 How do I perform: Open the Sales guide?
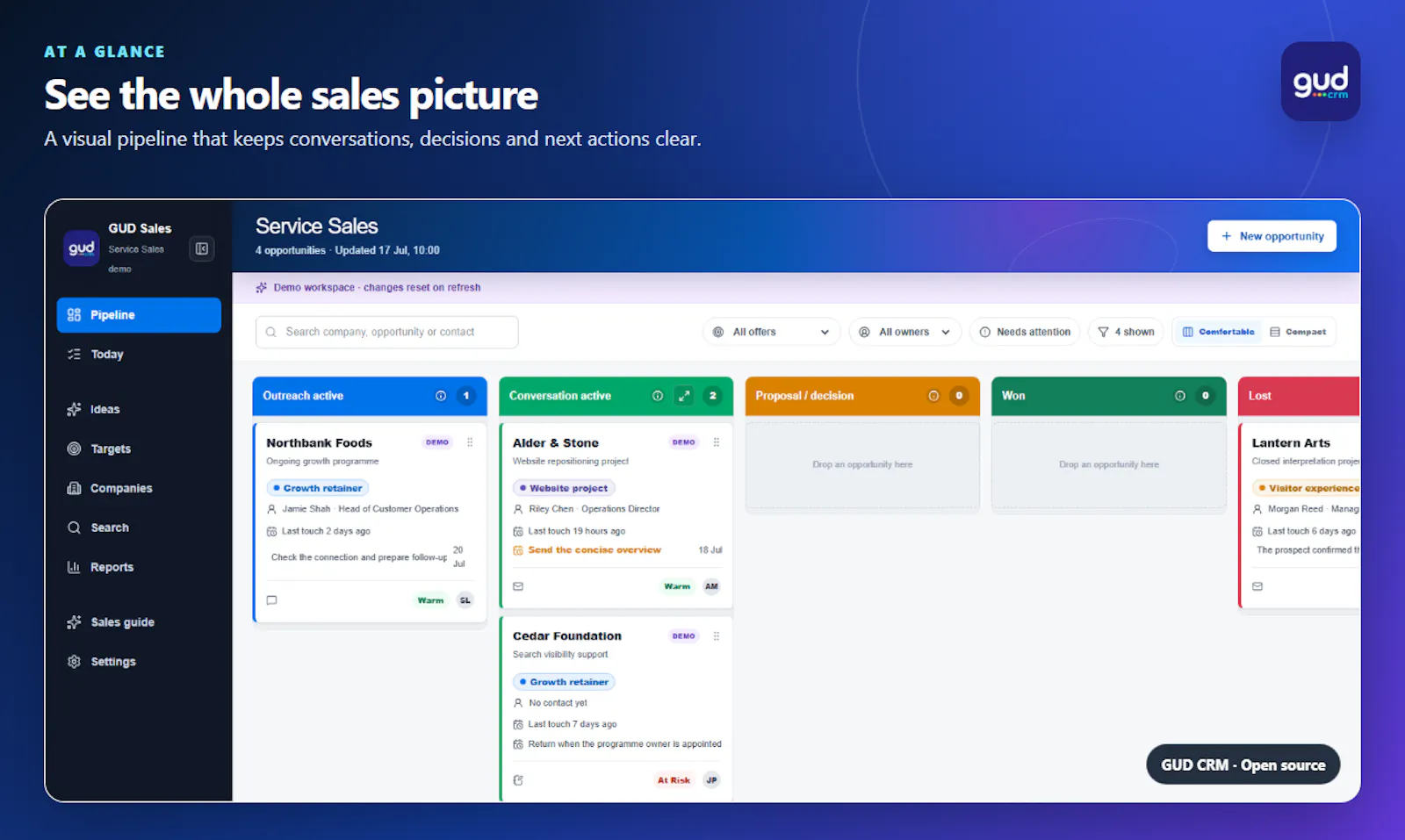[139, 622]
